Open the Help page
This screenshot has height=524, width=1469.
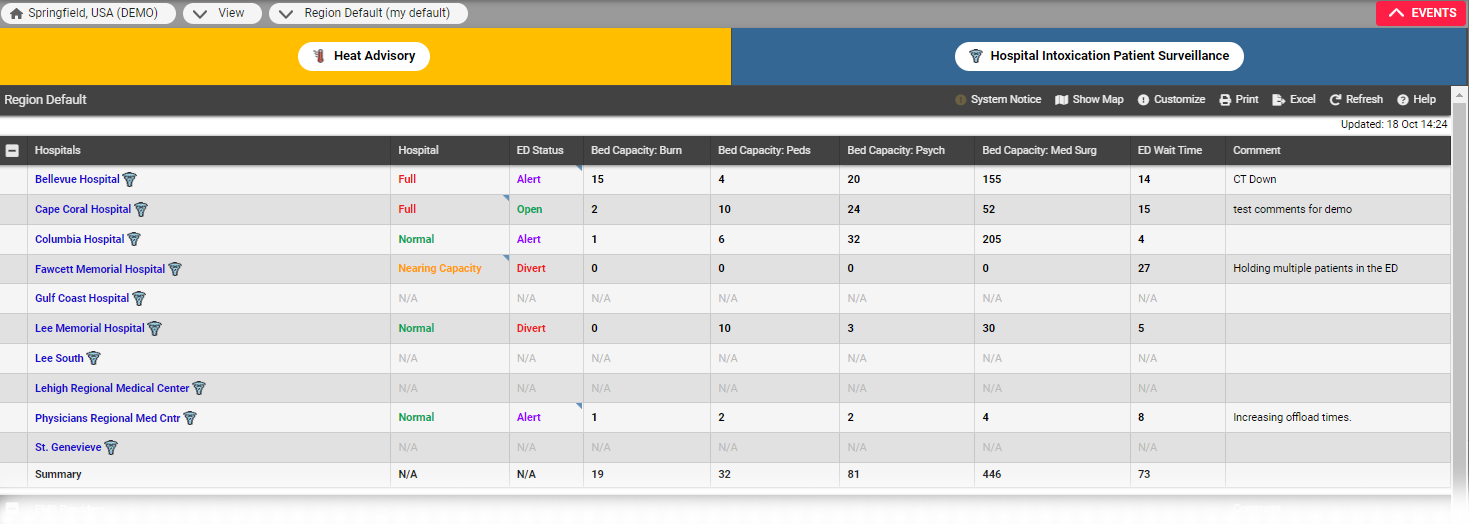point(1417,100)
